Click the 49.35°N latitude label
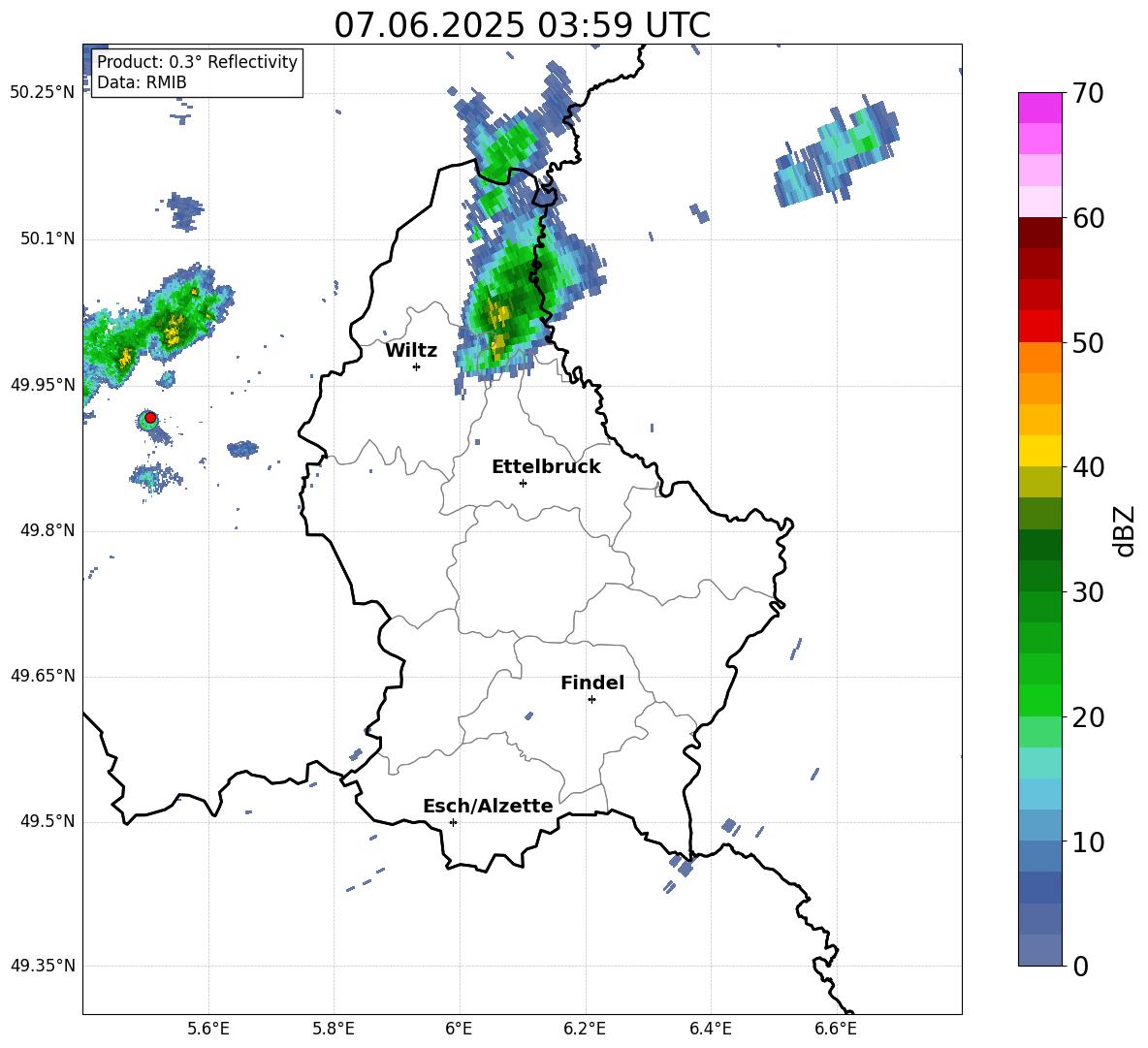The height and width of the screenshot is (1048, 1148). click(43, 966)
